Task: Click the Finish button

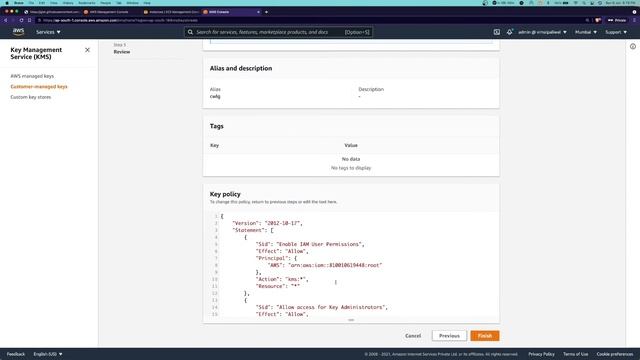Action: click(484, 336)
